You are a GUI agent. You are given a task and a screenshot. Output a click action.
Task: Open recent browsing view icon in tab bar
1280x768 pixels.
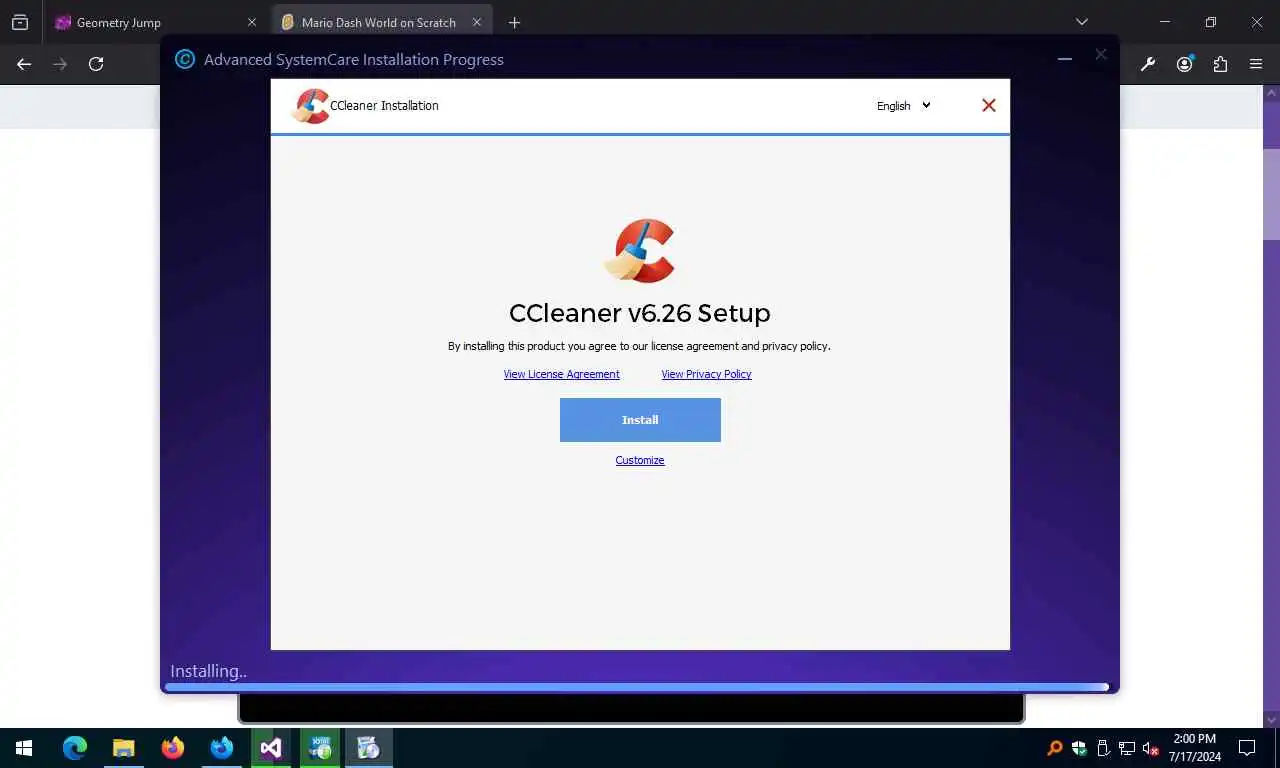(x=20, y=22)
